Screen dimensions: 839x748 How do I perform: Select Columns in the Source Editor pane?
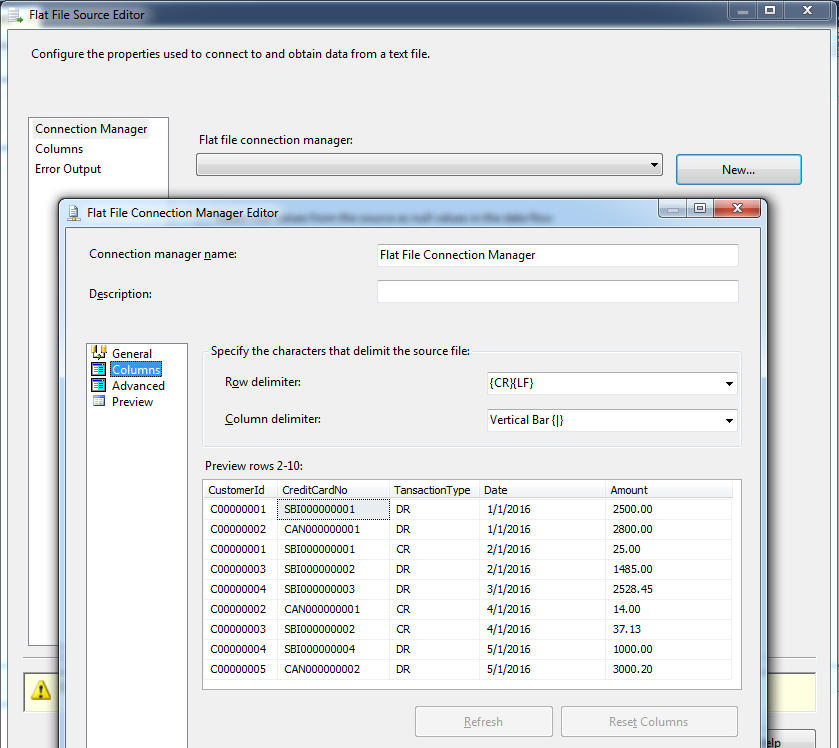59,148
